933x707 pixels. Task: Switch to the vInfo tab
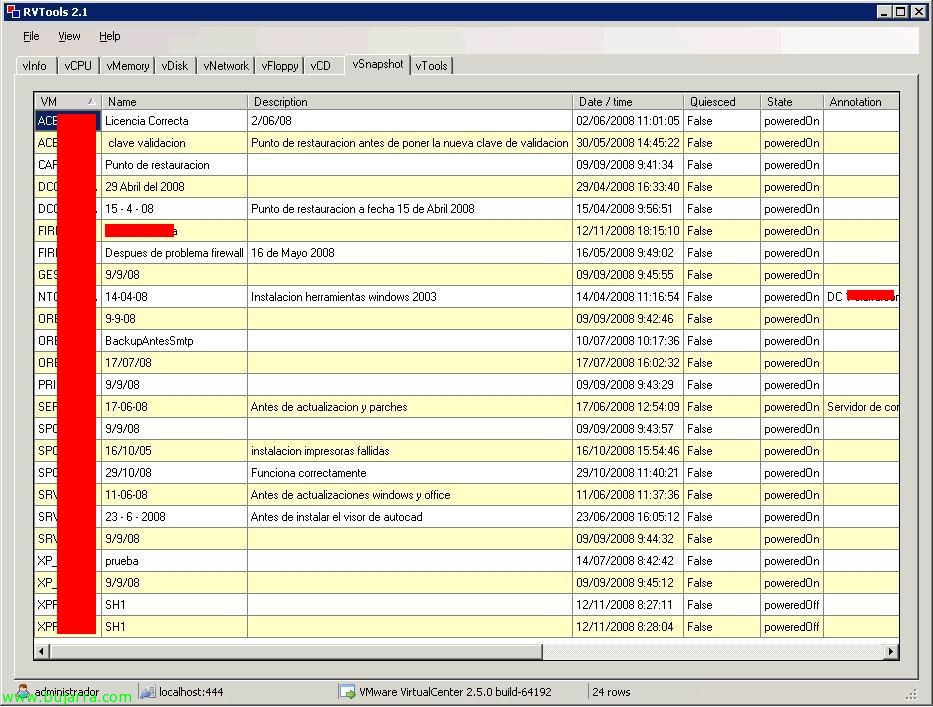35,65
